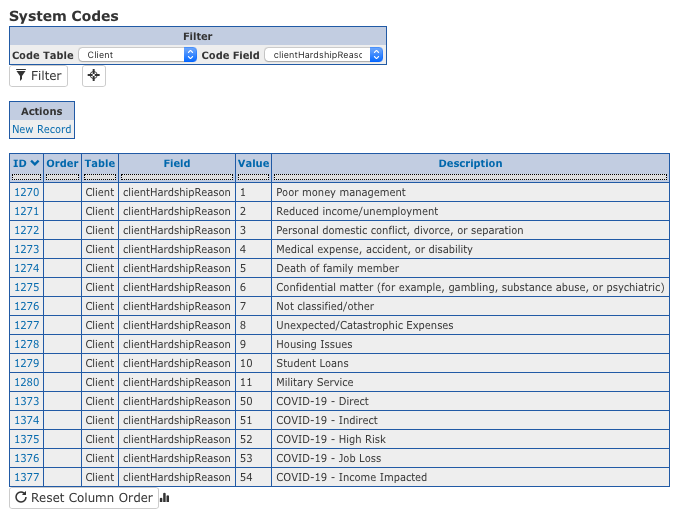Click the Filter button
This screenshot has height=523, width=696.
[39, 76]
